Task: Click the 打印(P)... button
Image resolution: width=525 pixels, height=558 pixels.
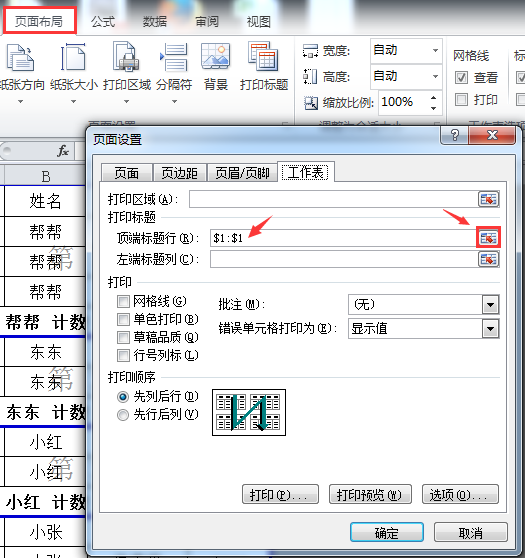Action: (280, 494)
